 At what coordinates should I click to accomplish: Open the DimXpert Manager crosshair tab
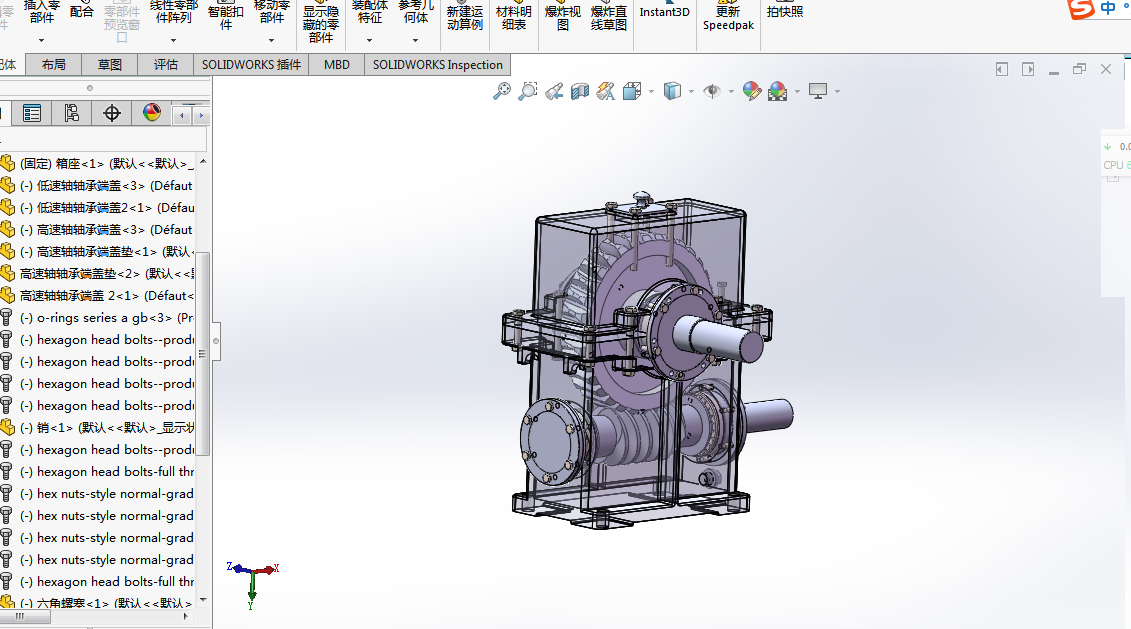(x=112, y=113)
